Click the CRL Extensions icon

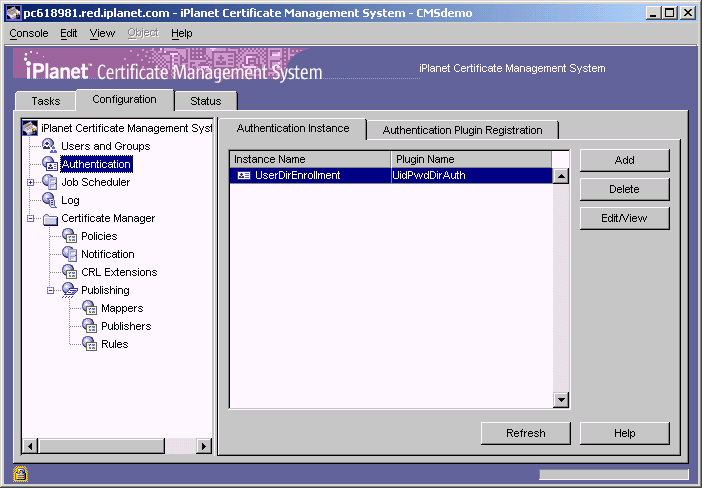coord(69,272)
